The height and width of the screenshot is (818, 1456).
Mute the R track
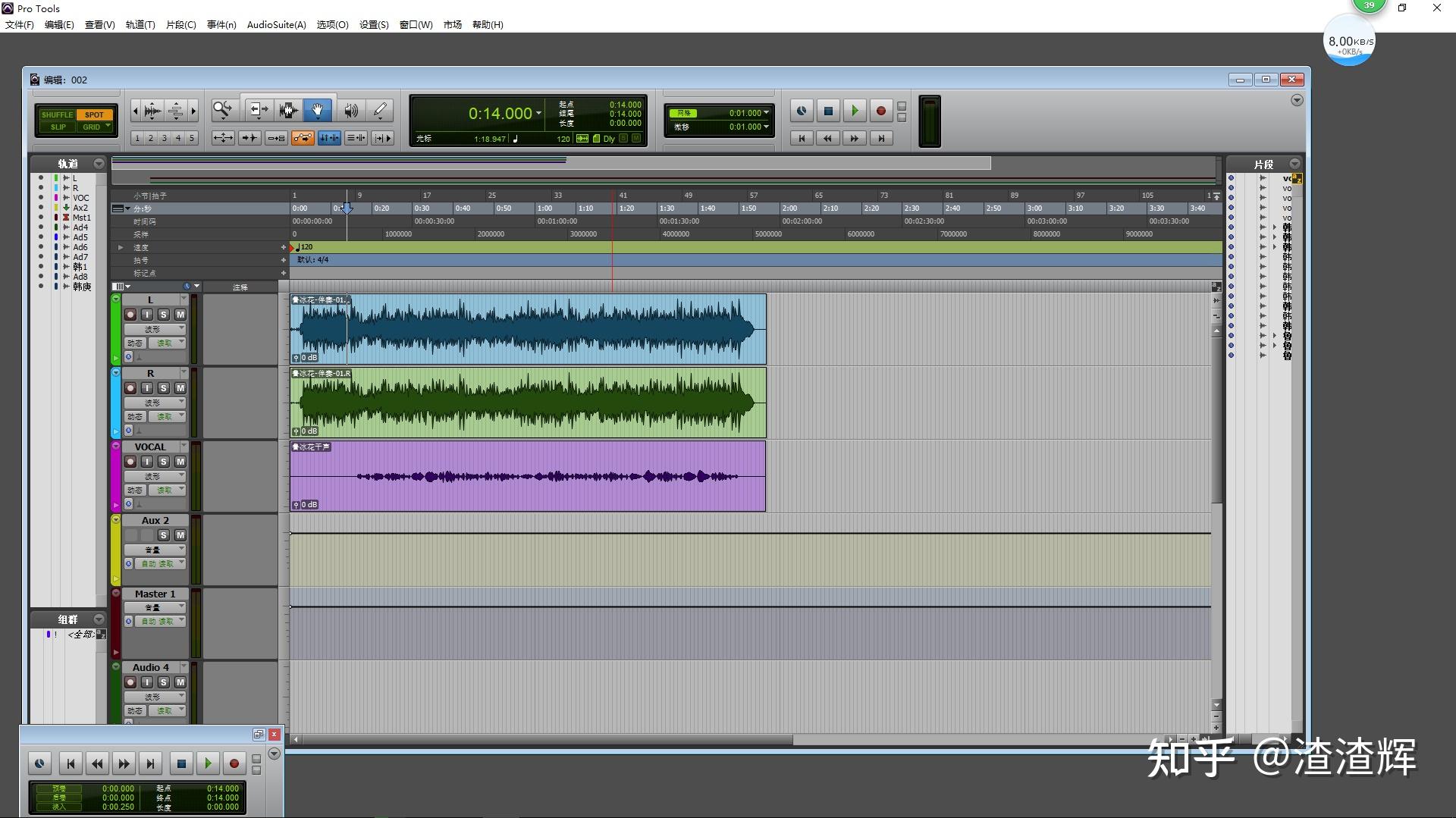180,388
